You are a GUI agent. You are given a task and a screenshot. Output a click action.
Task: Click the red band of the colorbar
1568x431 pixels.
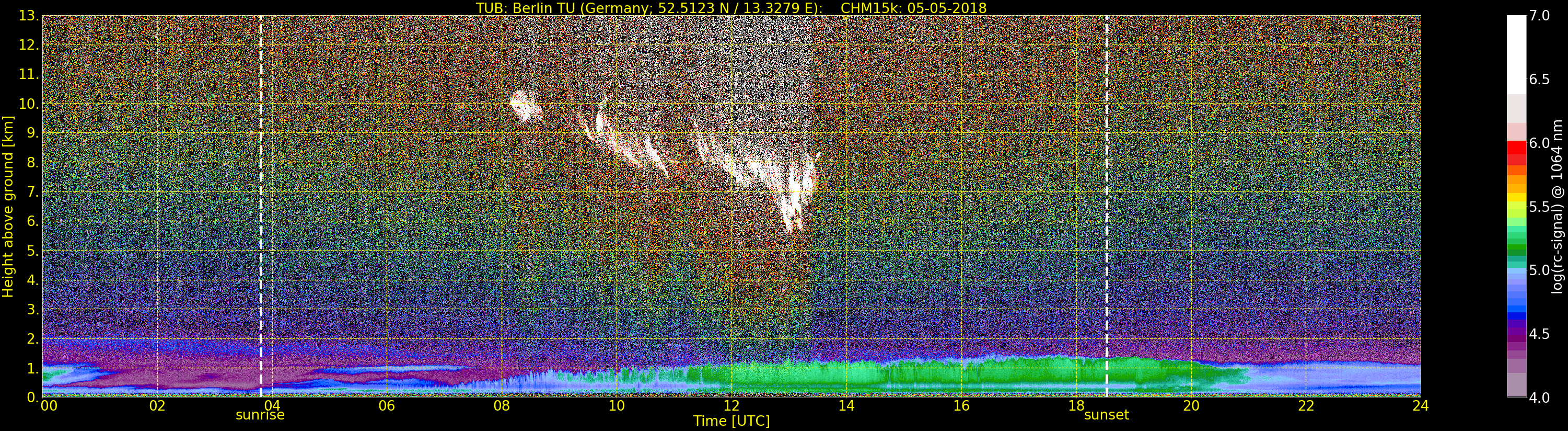1516,152
